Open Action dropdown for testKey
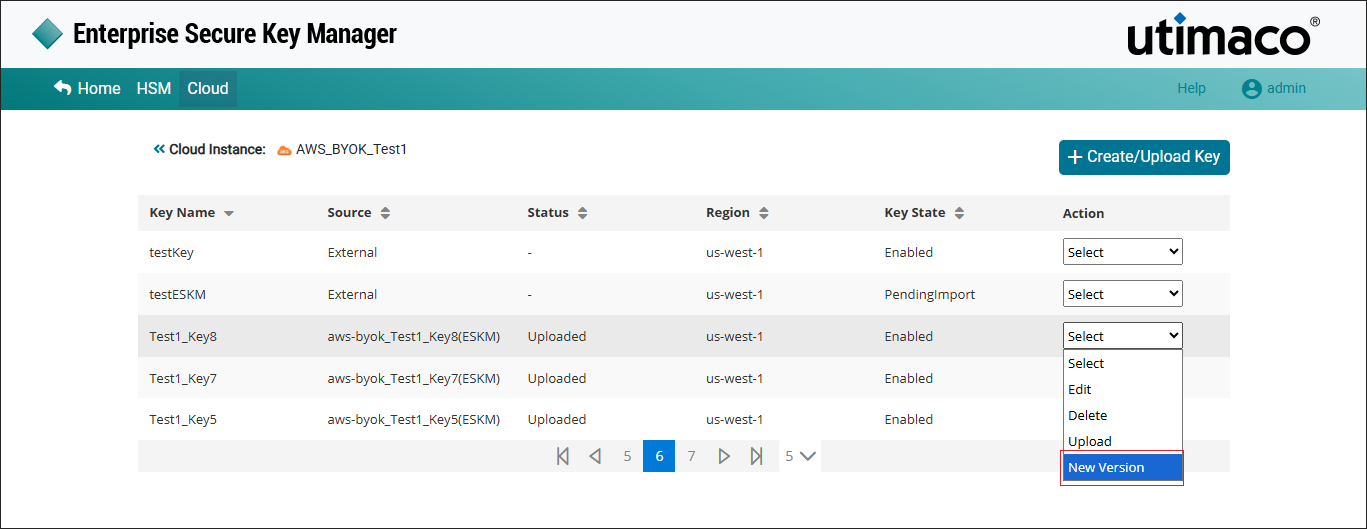The image size is (1367, 529). (x=1122, y=252)
